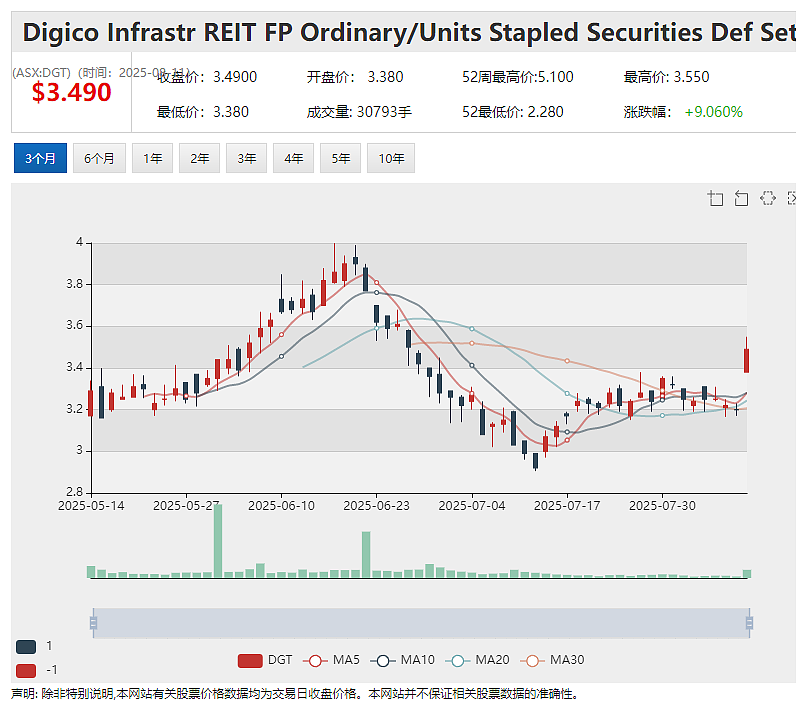Click the 2025-07-17 x-axis date label

[567, 506]
